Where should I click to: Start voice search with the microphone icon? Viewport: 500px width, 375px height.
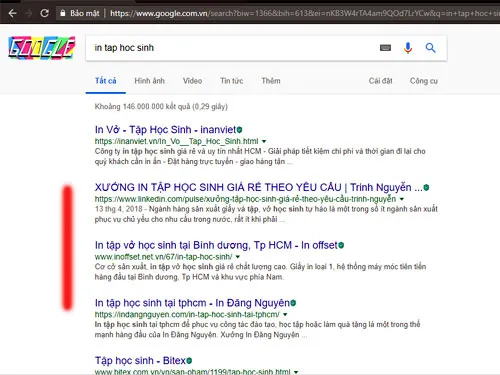408,48
